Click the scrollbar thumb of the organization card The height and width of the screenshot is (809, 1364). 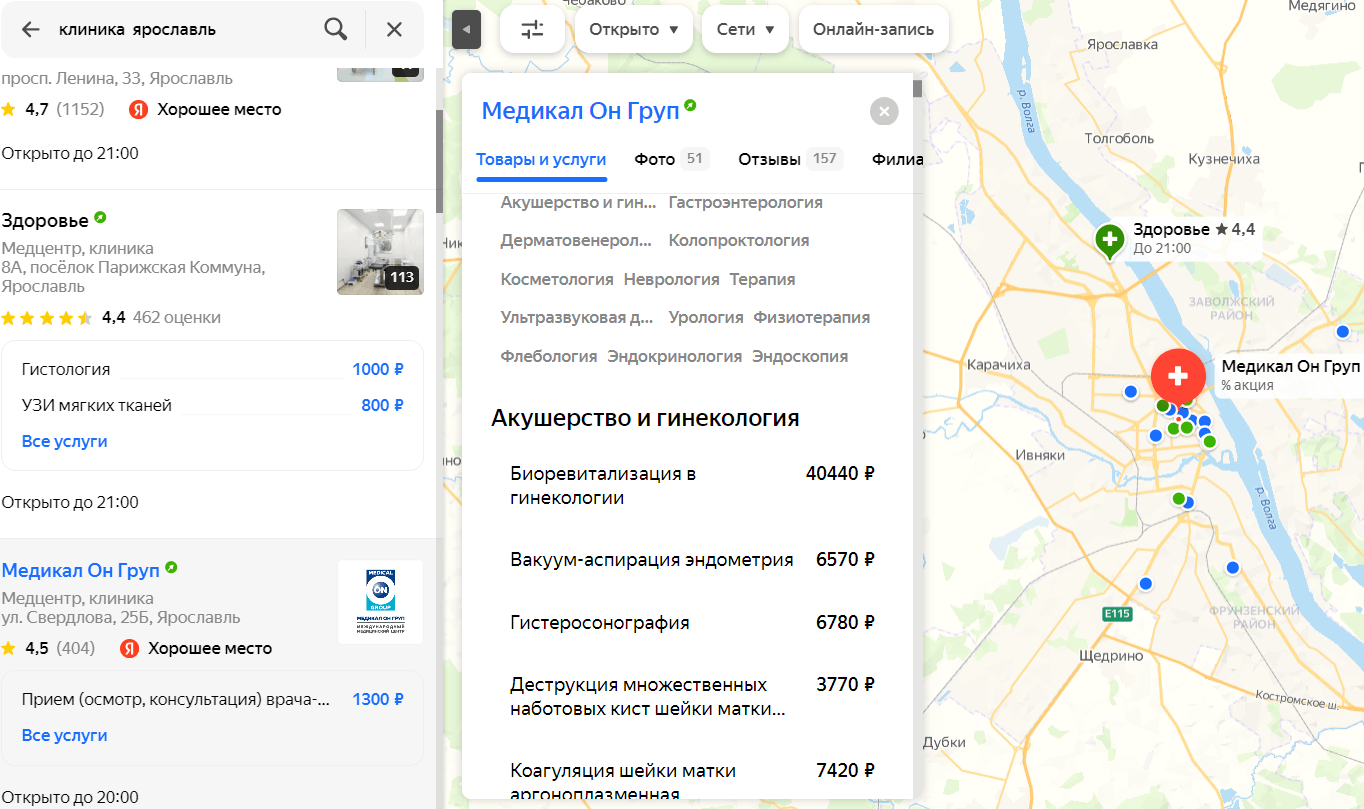click(x=917, y=89)
